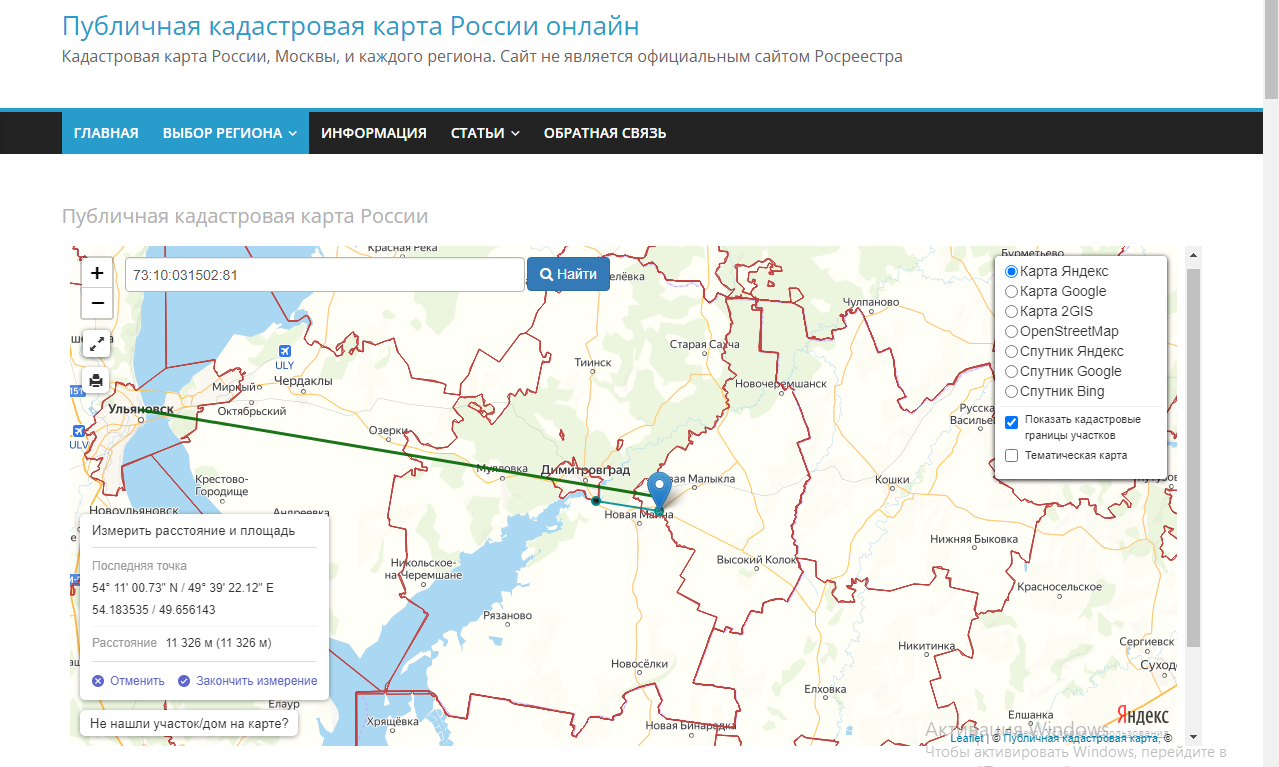Image resolution: width=1279 pixels, height=767 pixels.
Task: Uncheck Показать кадастровые границы участков
Action: point(1011,422)
